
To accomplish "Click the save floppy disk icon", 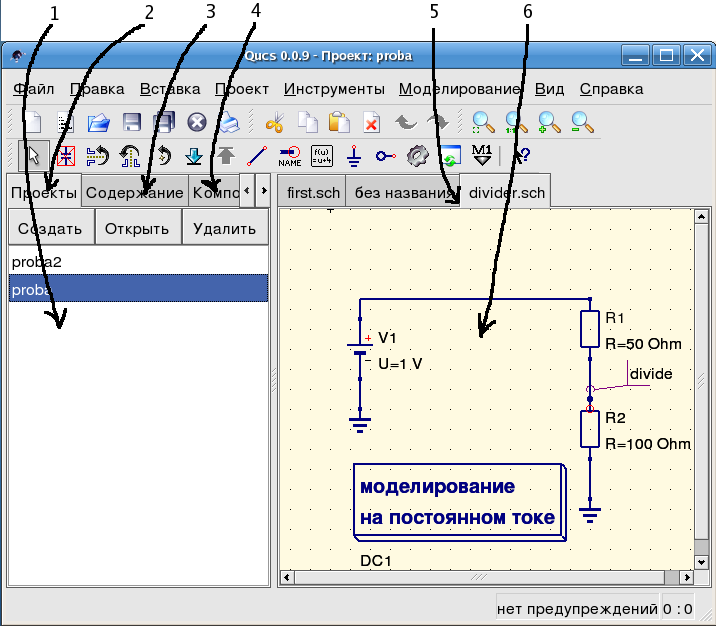I will (132, 122).
